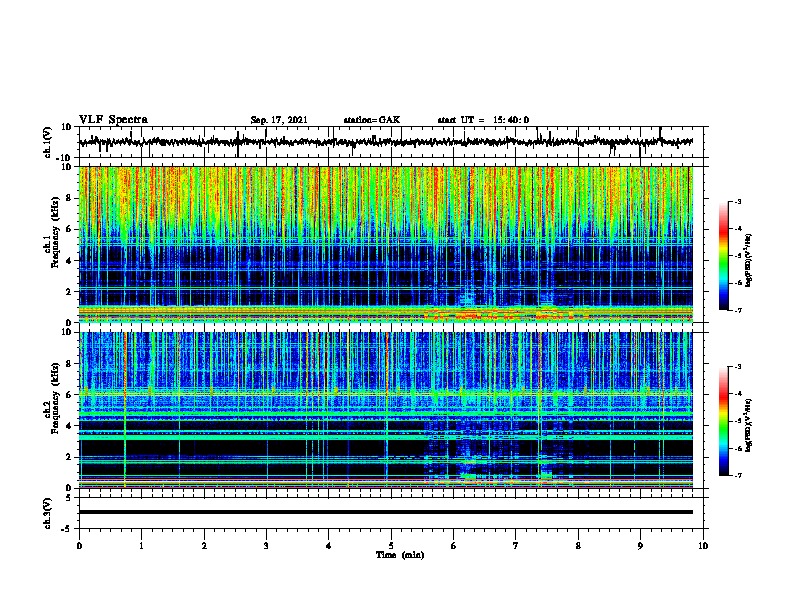Click time axis tick label "6"
792x612 pixels.
[454, 546]
